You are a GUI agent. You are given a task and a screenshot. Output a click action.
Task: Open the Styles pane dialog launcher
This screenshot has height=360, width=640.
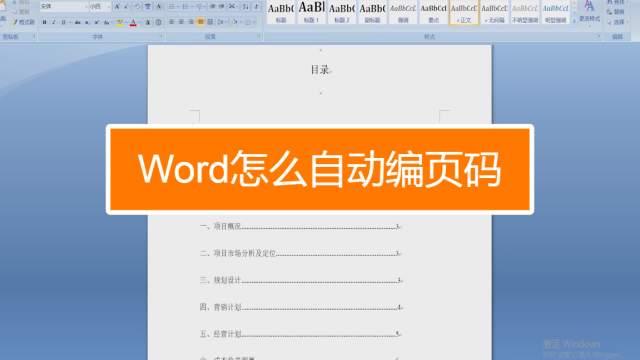tap(599, 36)
